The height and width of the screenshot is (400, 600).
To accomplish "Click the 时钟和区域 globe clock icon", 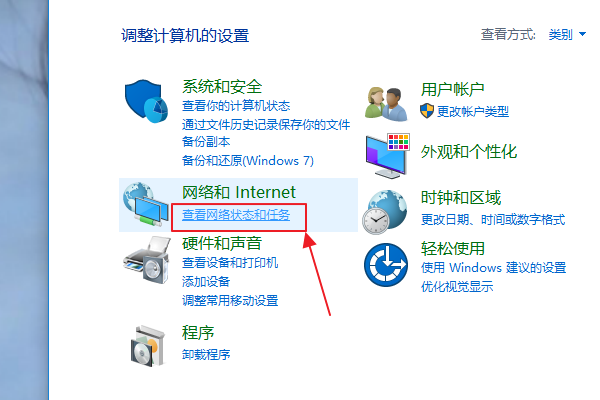I will coord(385,212).
